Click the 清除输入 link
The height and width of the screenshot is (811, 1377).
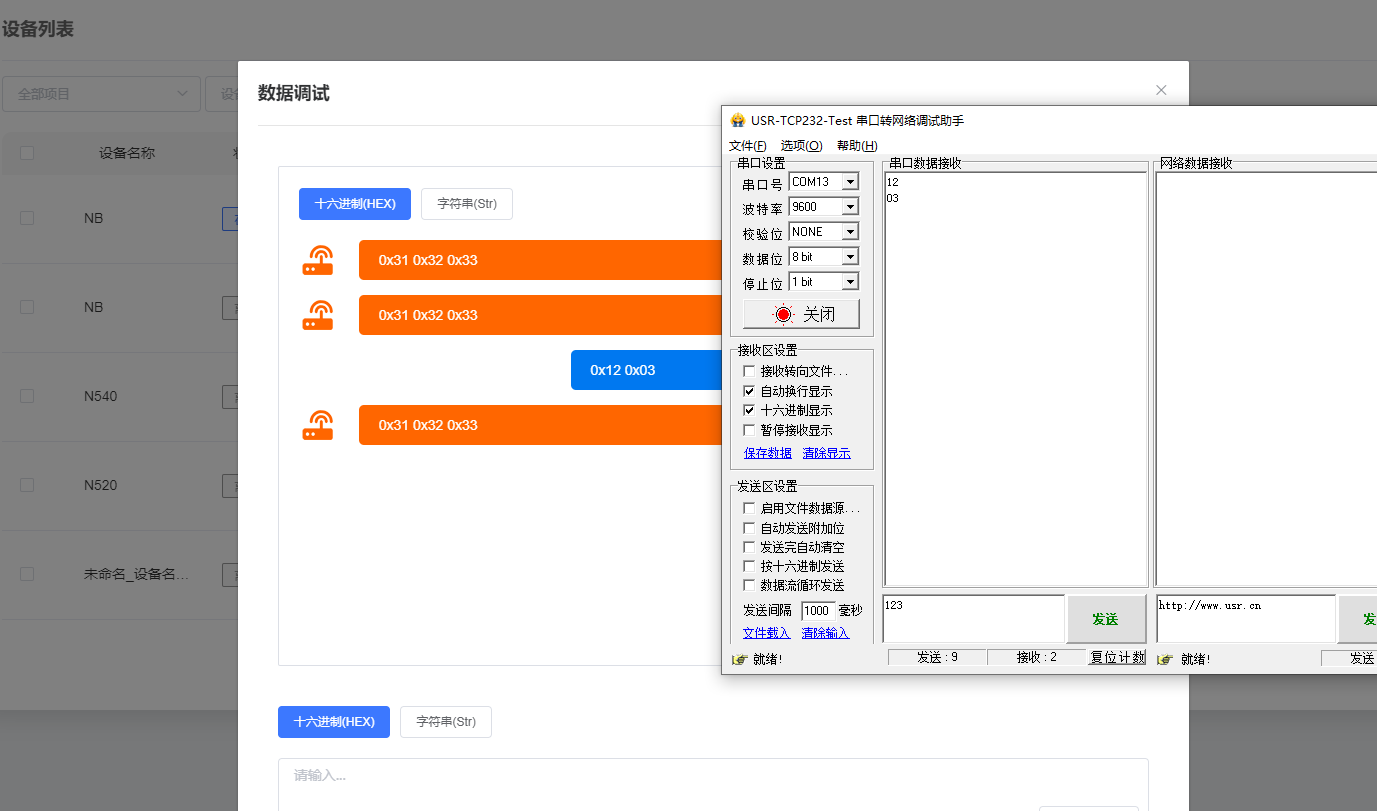(x=825, y=633)
